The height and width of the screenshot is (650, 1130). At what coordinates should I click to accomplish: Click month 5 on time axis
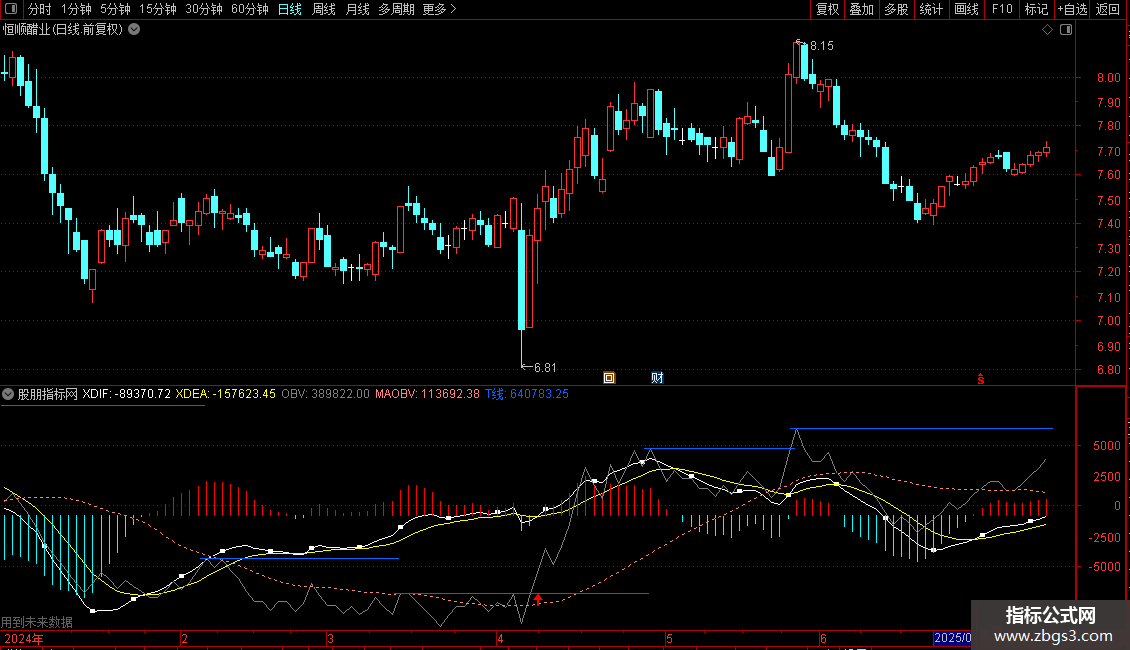tap(669, 638)
